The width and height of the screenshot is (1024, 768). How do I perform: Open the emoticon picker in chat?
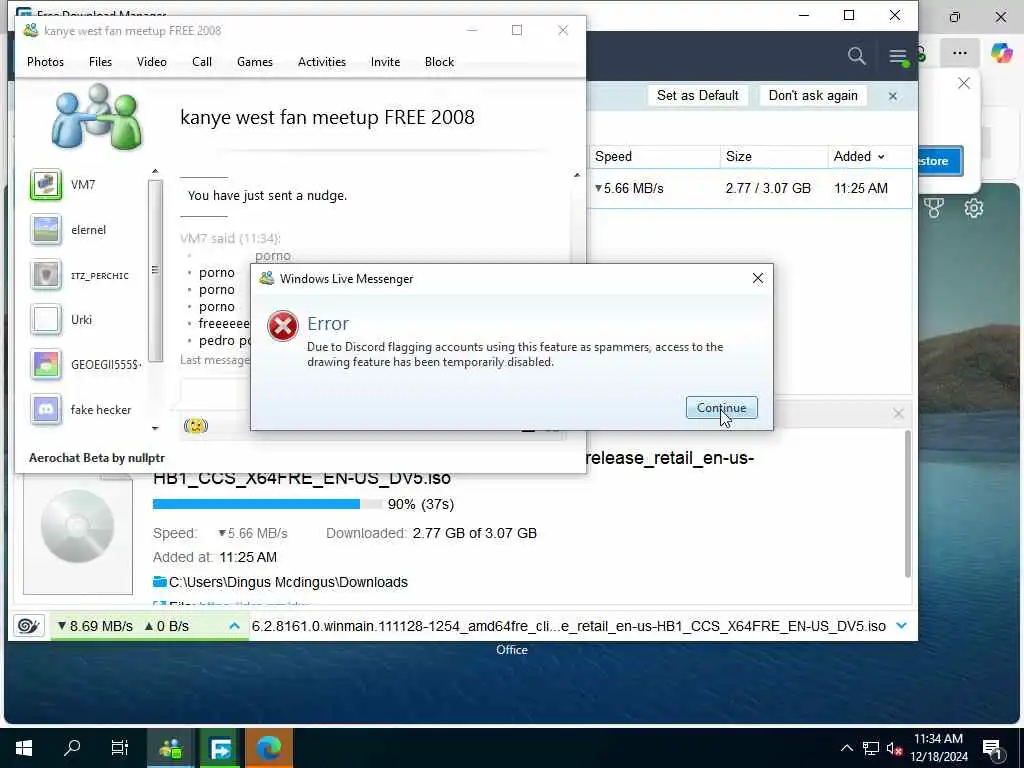195,426
